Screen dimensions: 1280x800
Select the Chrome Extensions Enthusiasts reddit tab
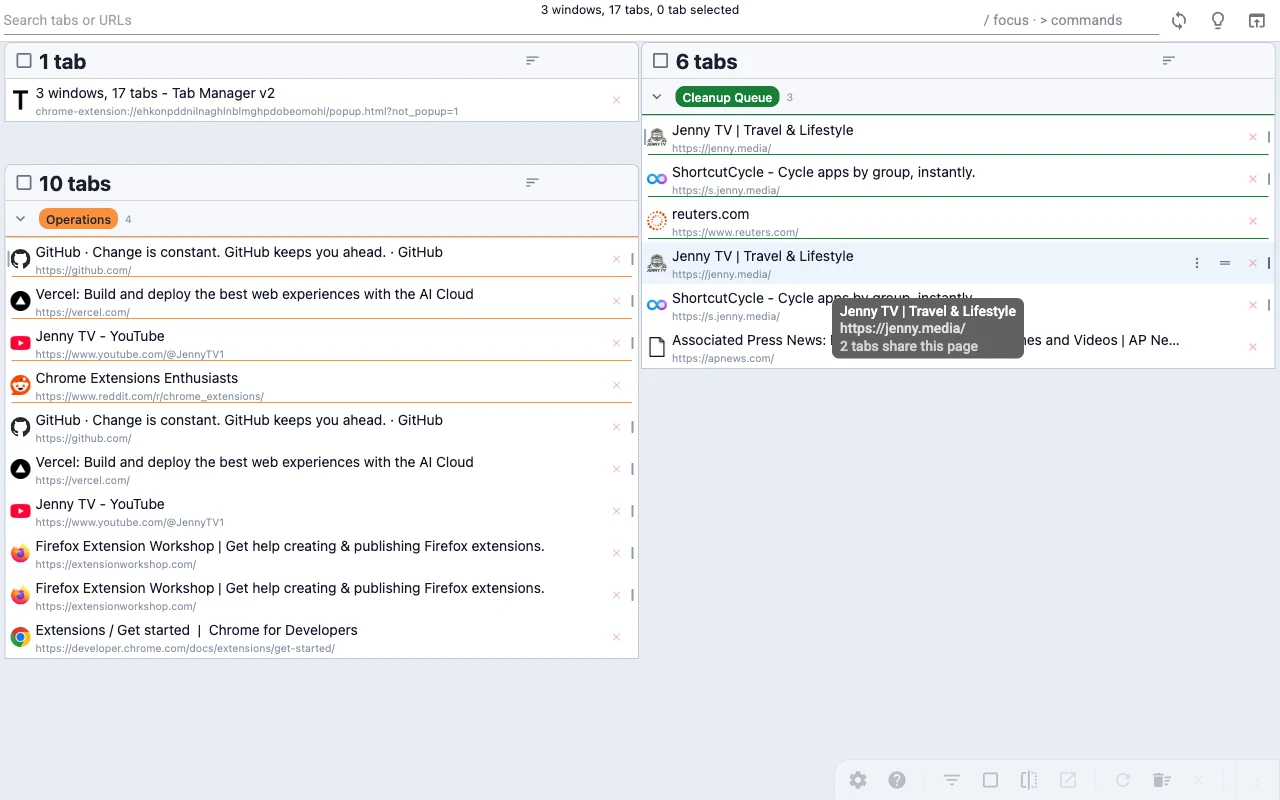click(x=300, y=385)
